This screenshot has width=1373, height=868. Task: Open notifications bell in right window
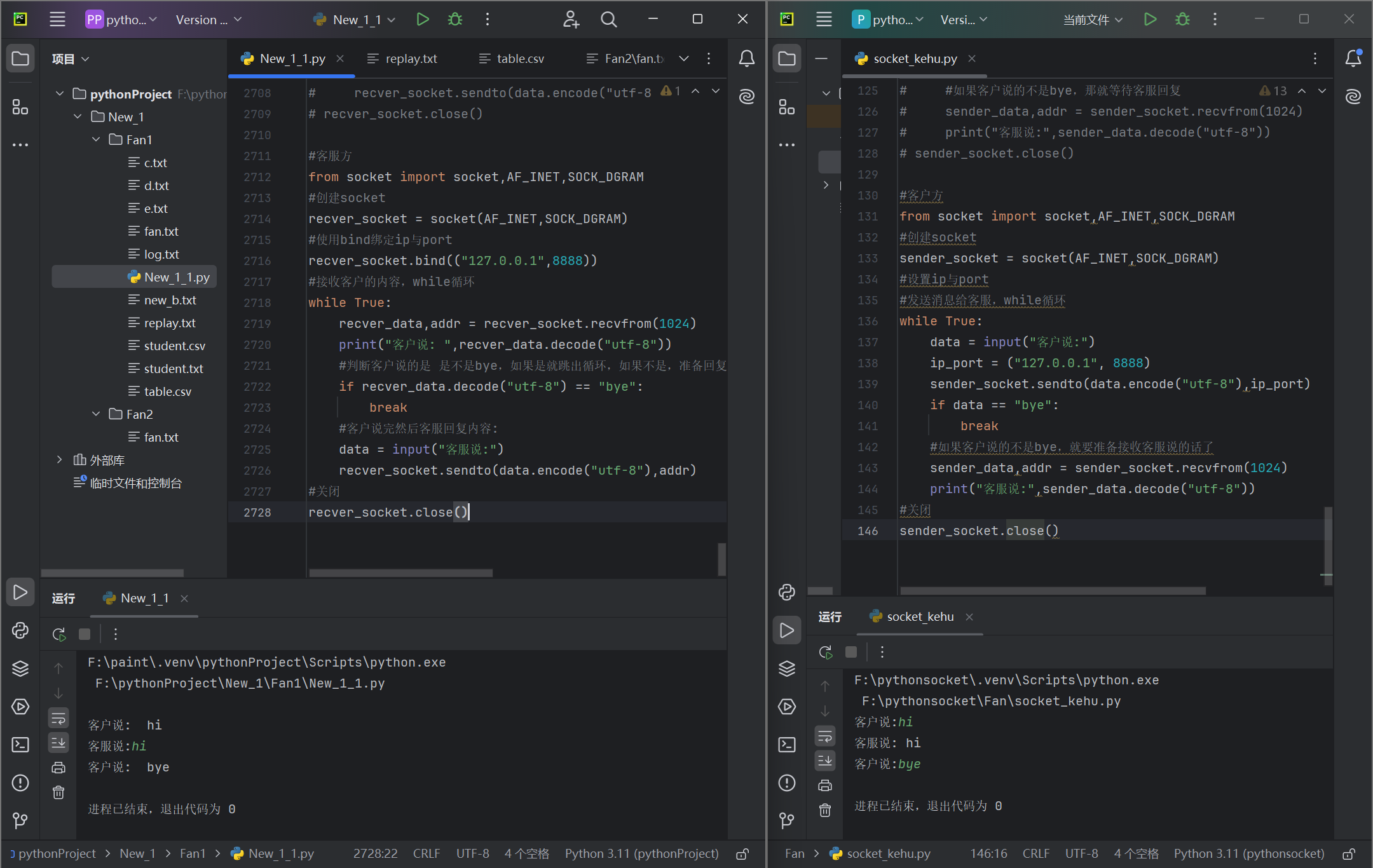[x=1353, y=58]
